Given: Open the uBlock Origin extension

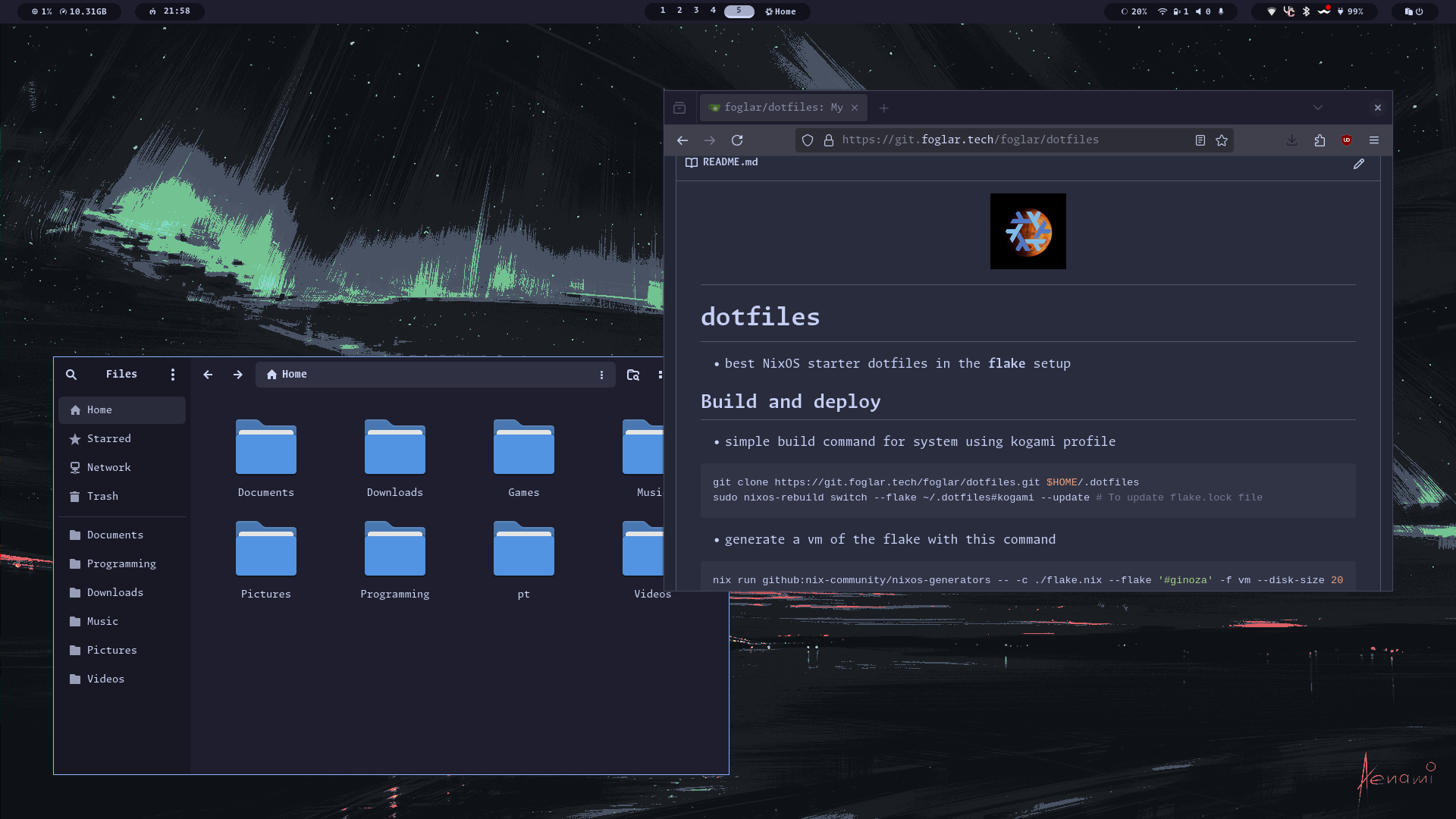Looking at the screenshot, I should pyautogui.click(x=1348, y=140).
